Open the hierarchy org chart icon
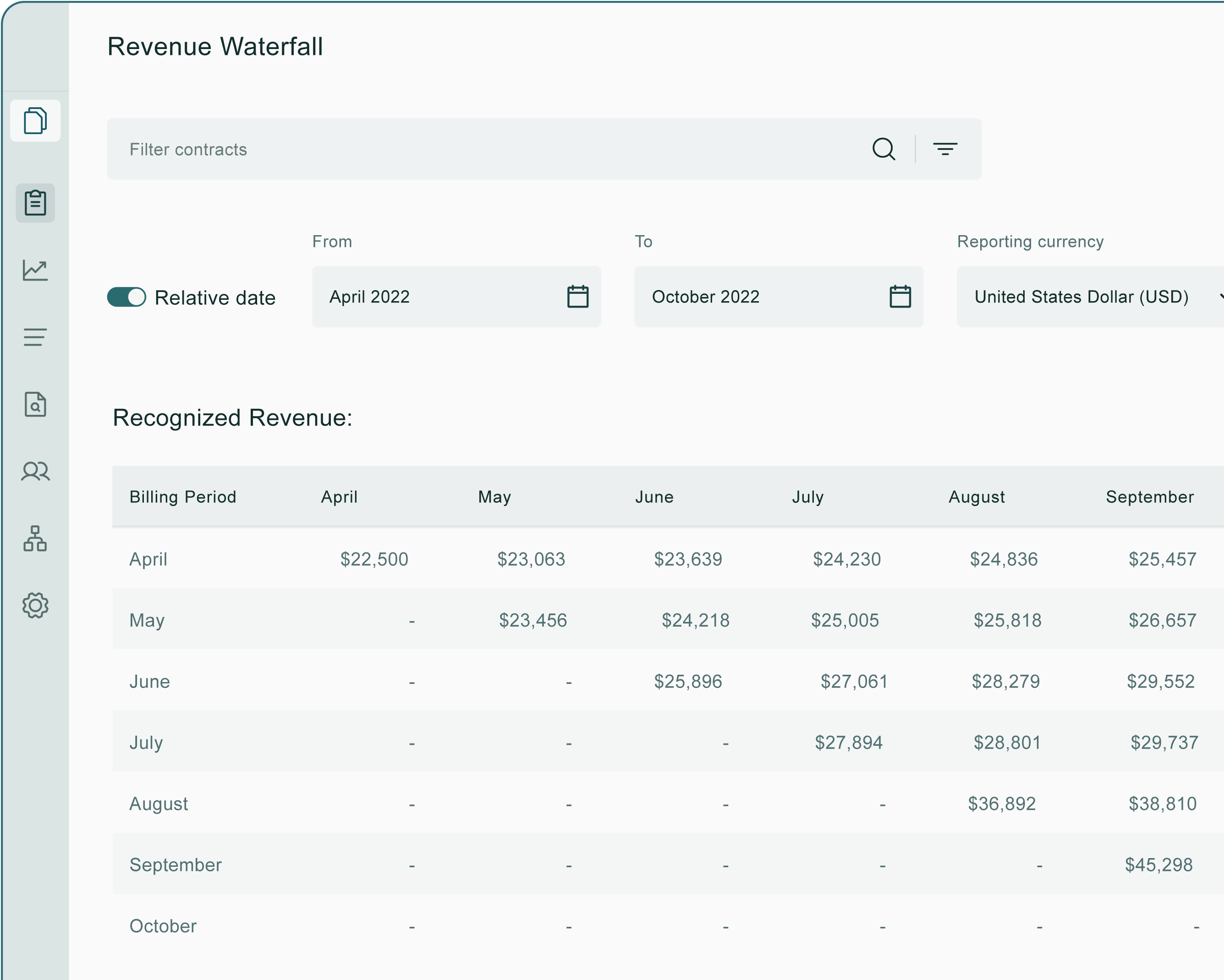Image resolution: width=1224 pixels, height=980 pixels. 35,538
